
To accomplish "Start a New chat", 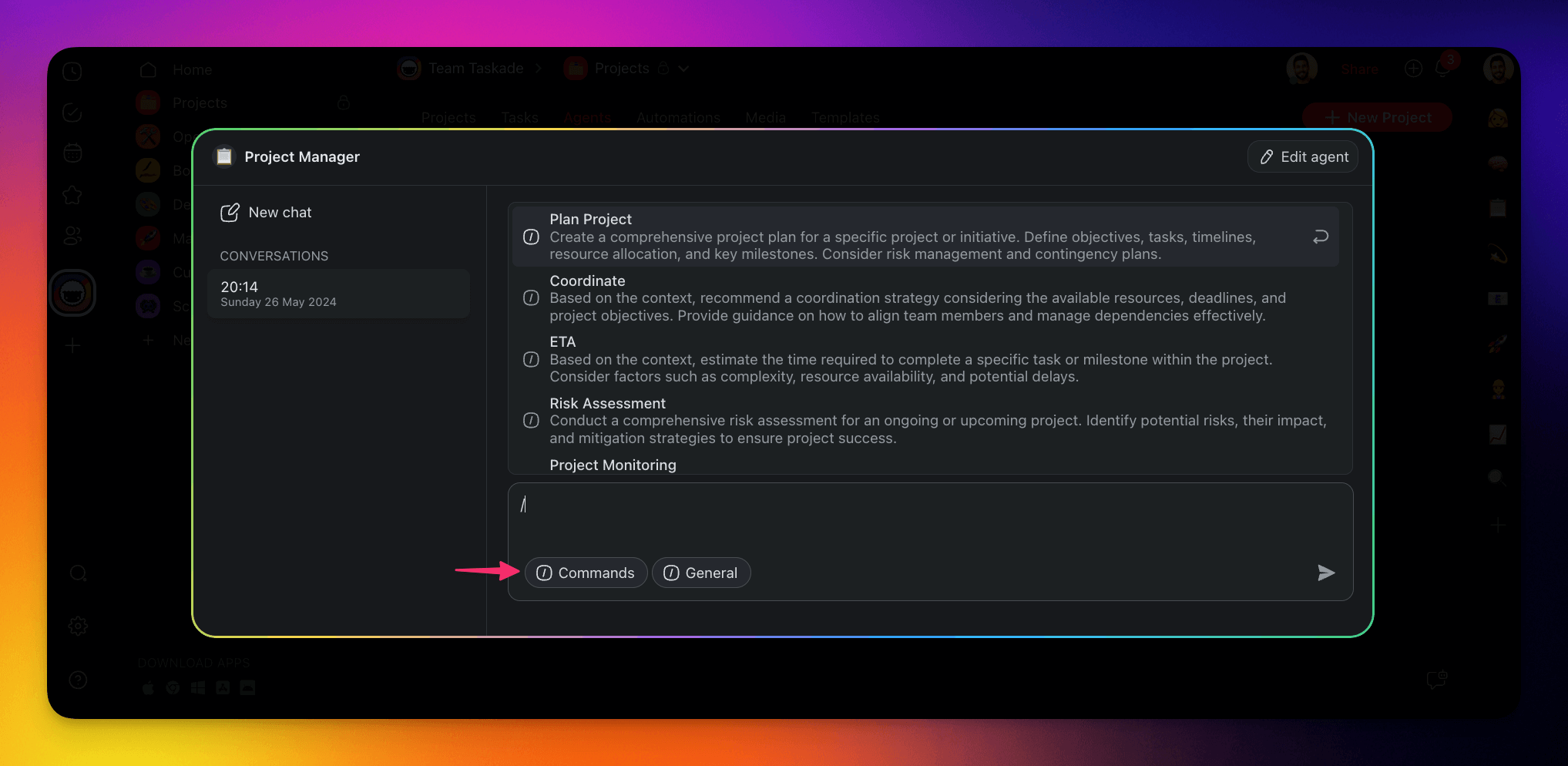I will pos(280,213).
